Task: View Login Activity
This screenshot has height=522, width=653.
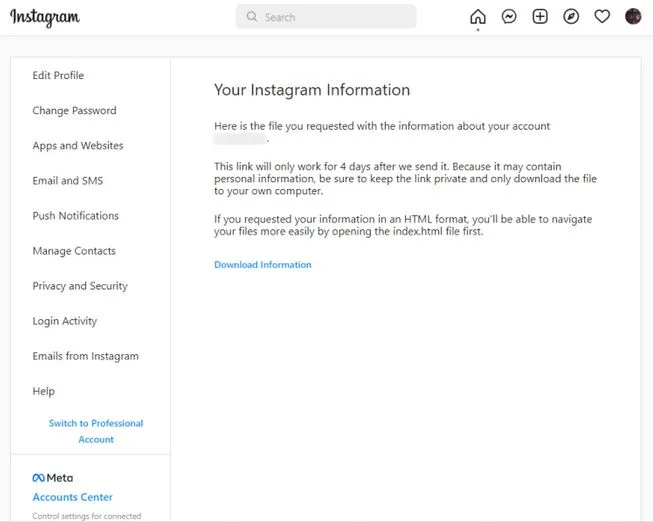Action: 65,321
